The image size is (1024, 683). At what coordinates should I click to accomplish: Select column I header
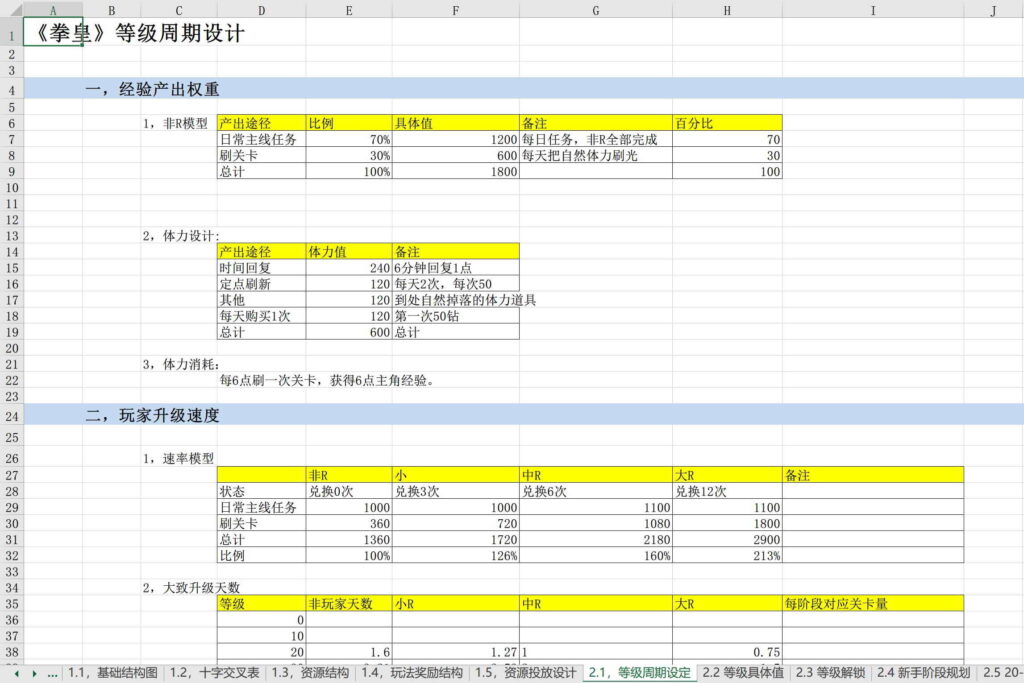coord(872,10)
